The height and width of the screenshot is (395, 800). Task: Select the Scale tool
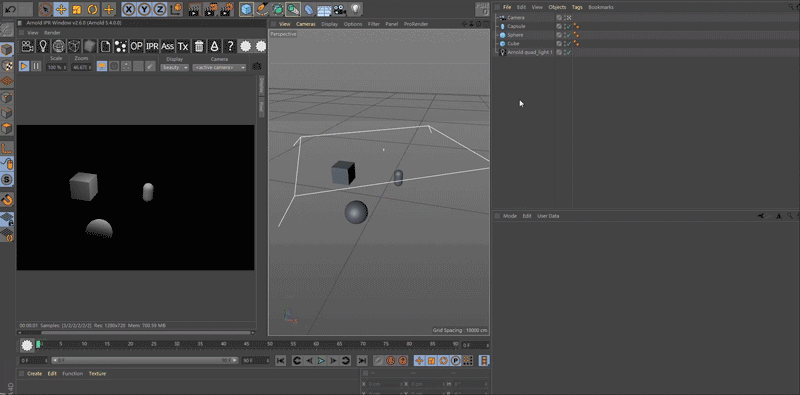point(77,9)
